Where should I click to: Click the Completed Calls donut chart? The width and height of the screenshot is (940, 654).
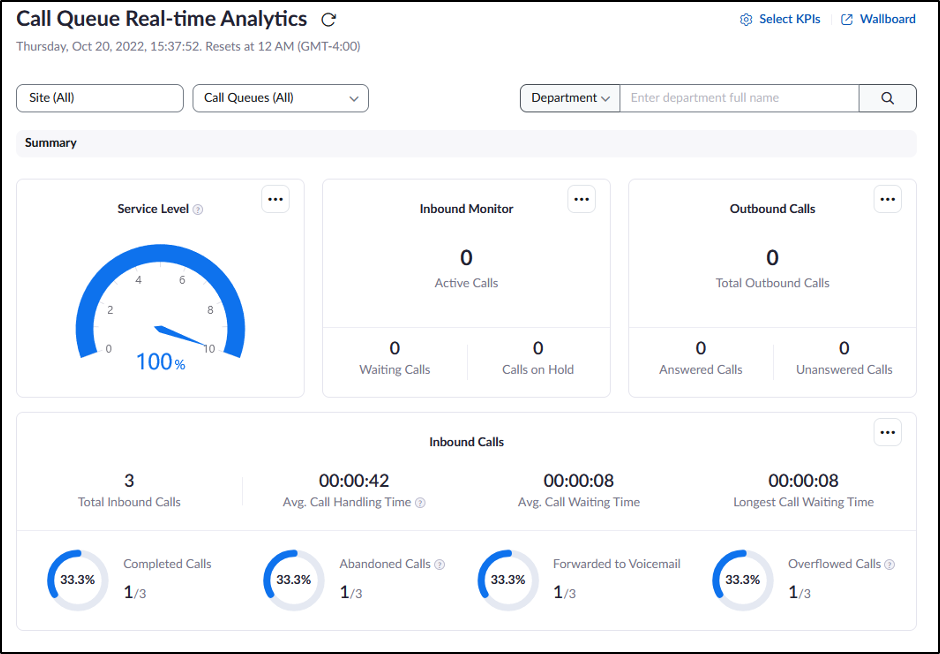tap(77, 579)
